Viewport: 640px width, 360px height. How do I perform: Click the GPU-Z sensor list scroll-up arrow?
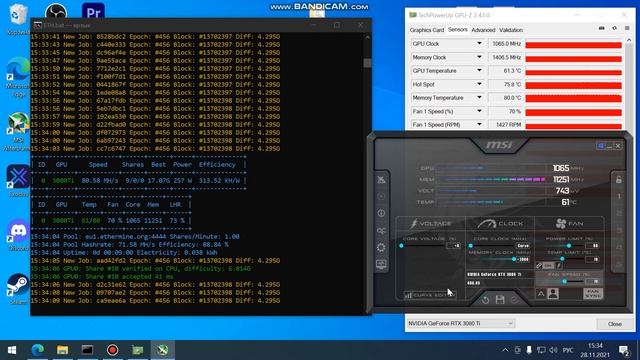click(629, 40)
